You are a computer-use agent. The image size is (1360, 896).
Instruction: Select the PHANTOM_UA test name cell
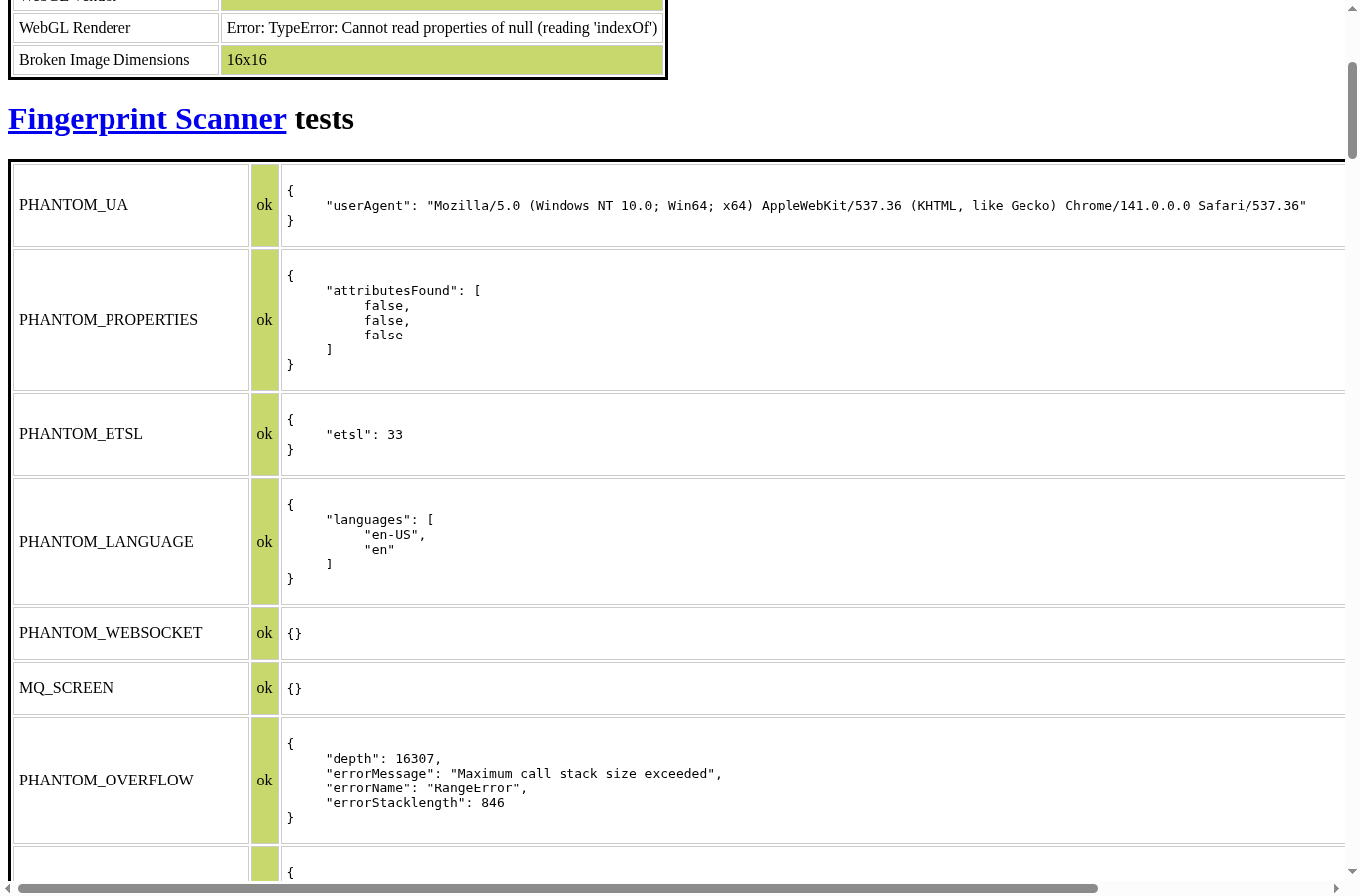[x=130, y=205]
